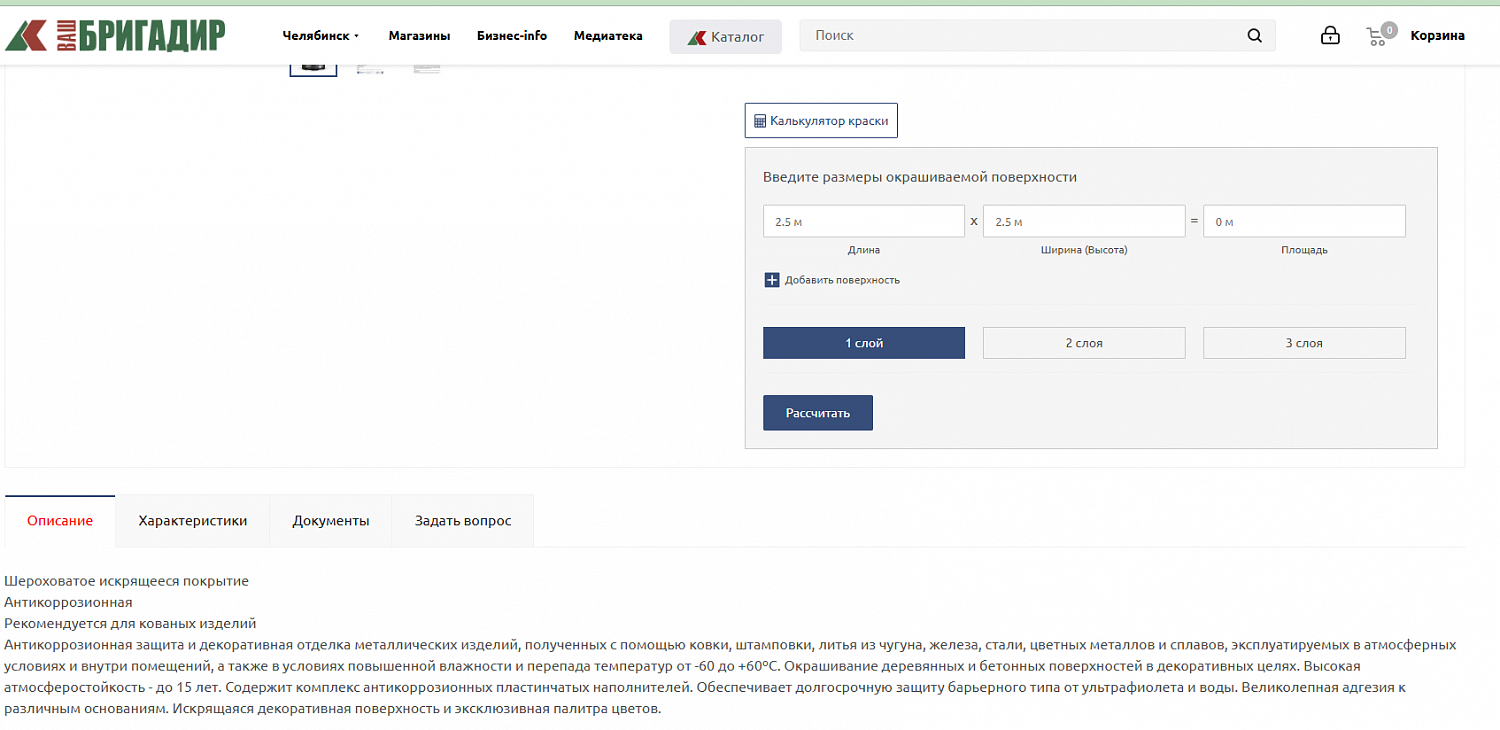Open the Медиатека menu item
The image size is (1500, 730).
[x=608, y=36]
